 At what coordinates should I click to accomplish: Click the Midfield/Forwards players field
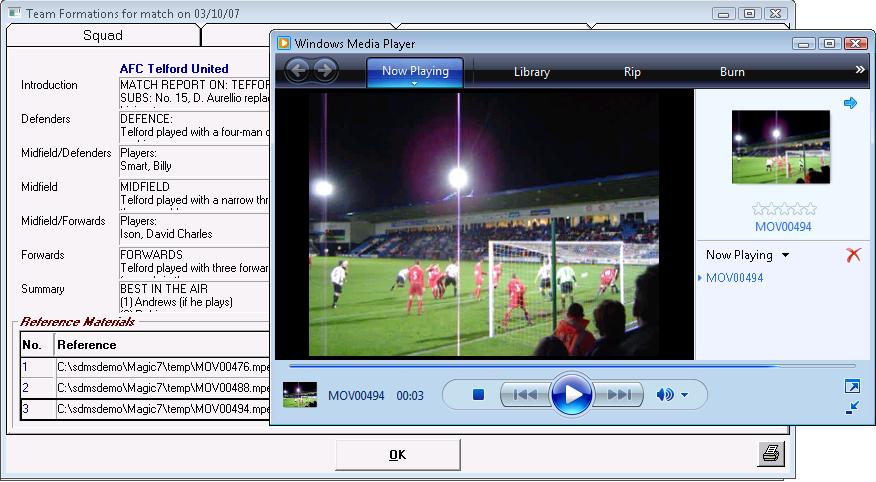[x=194, y=227]
